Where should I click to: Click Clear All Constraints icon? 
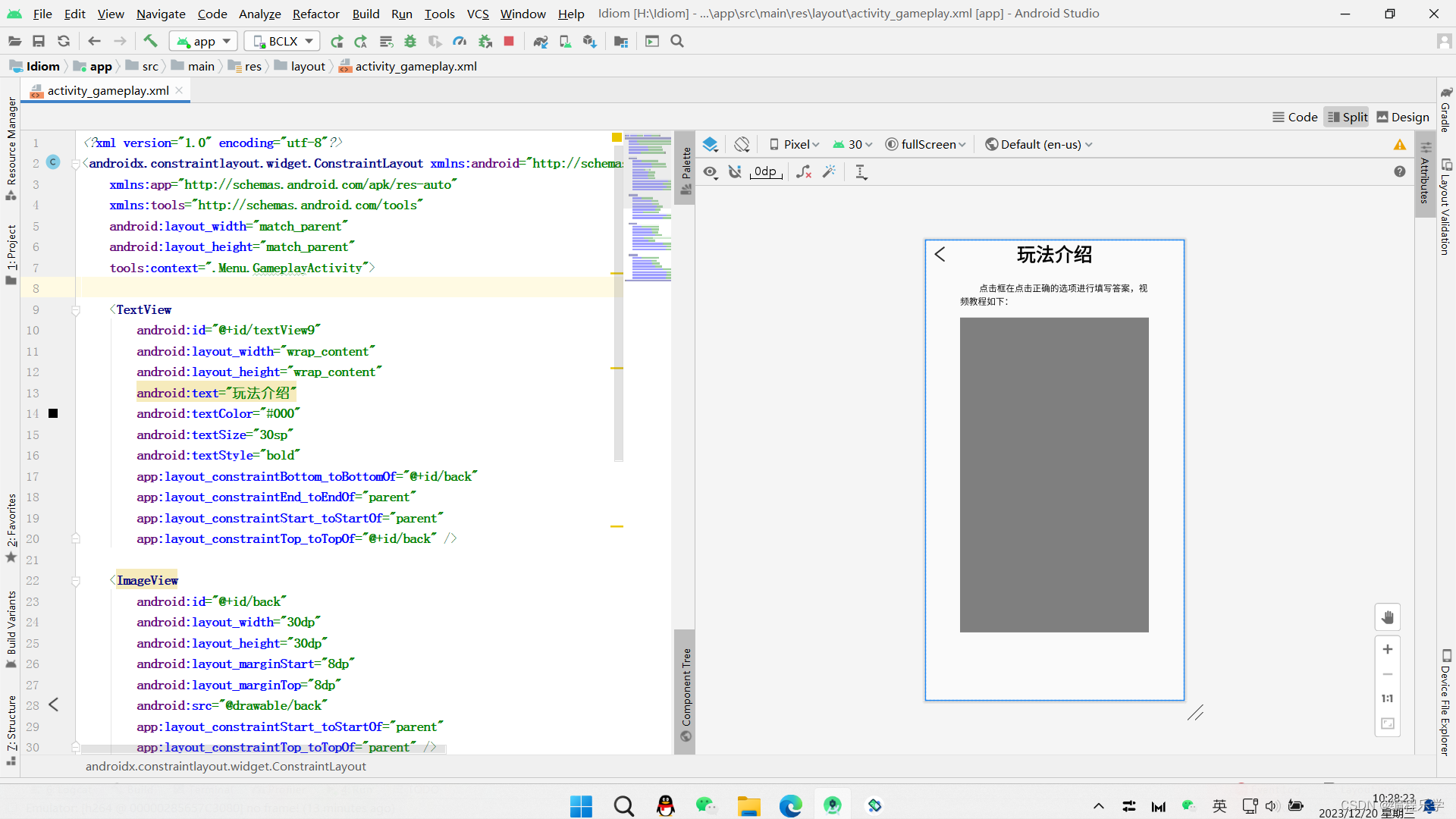pos(804,172)
